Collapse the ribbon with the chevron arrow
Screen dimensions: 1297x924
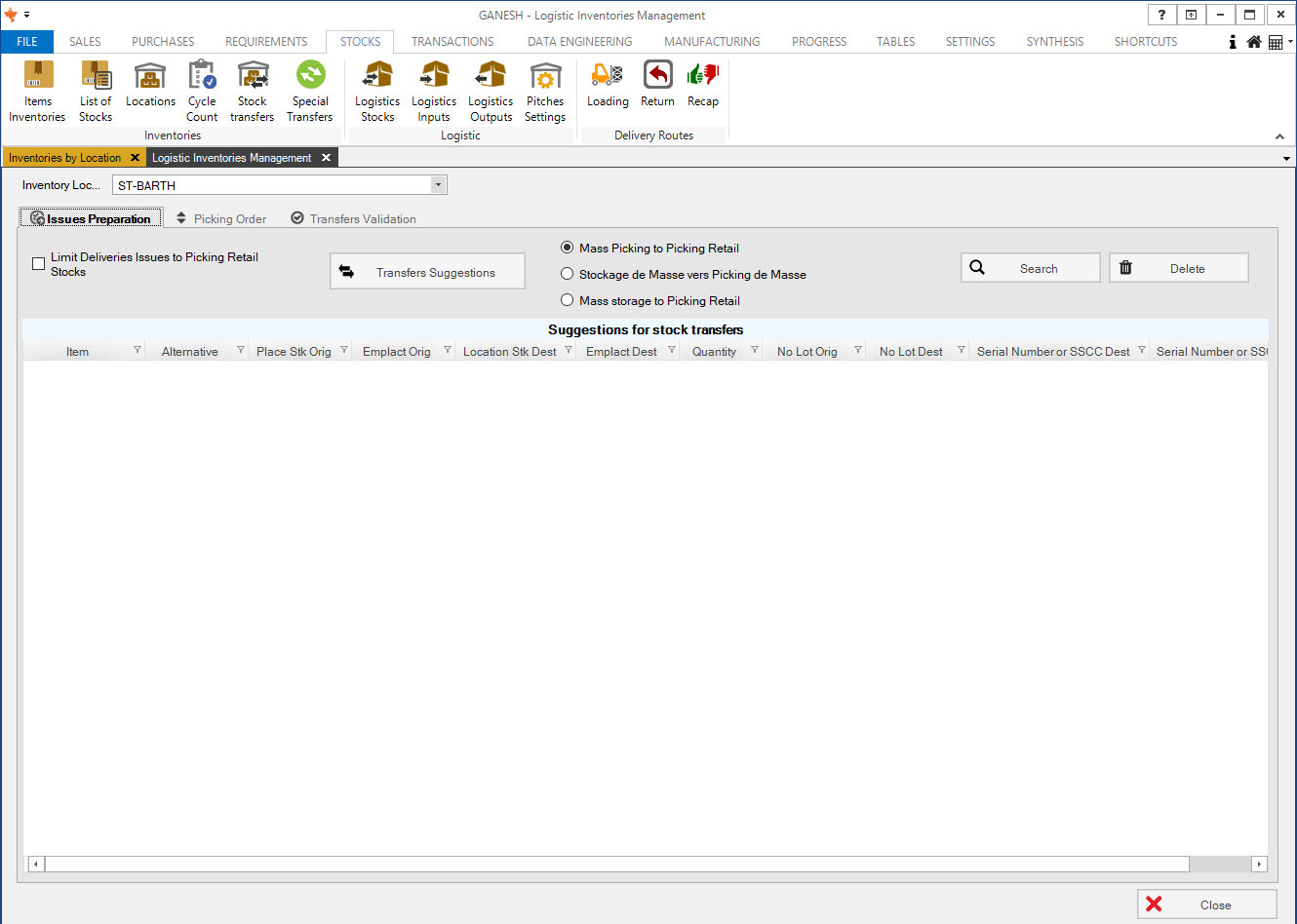click(x=1279, y=136)
